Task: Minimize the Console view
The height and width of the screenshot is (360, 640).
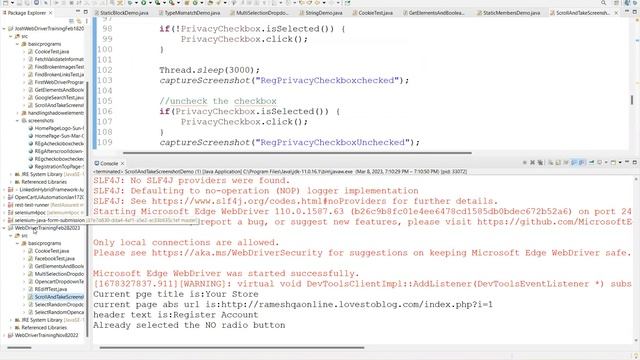Action: pyautogui.click(x=627, y=162)
